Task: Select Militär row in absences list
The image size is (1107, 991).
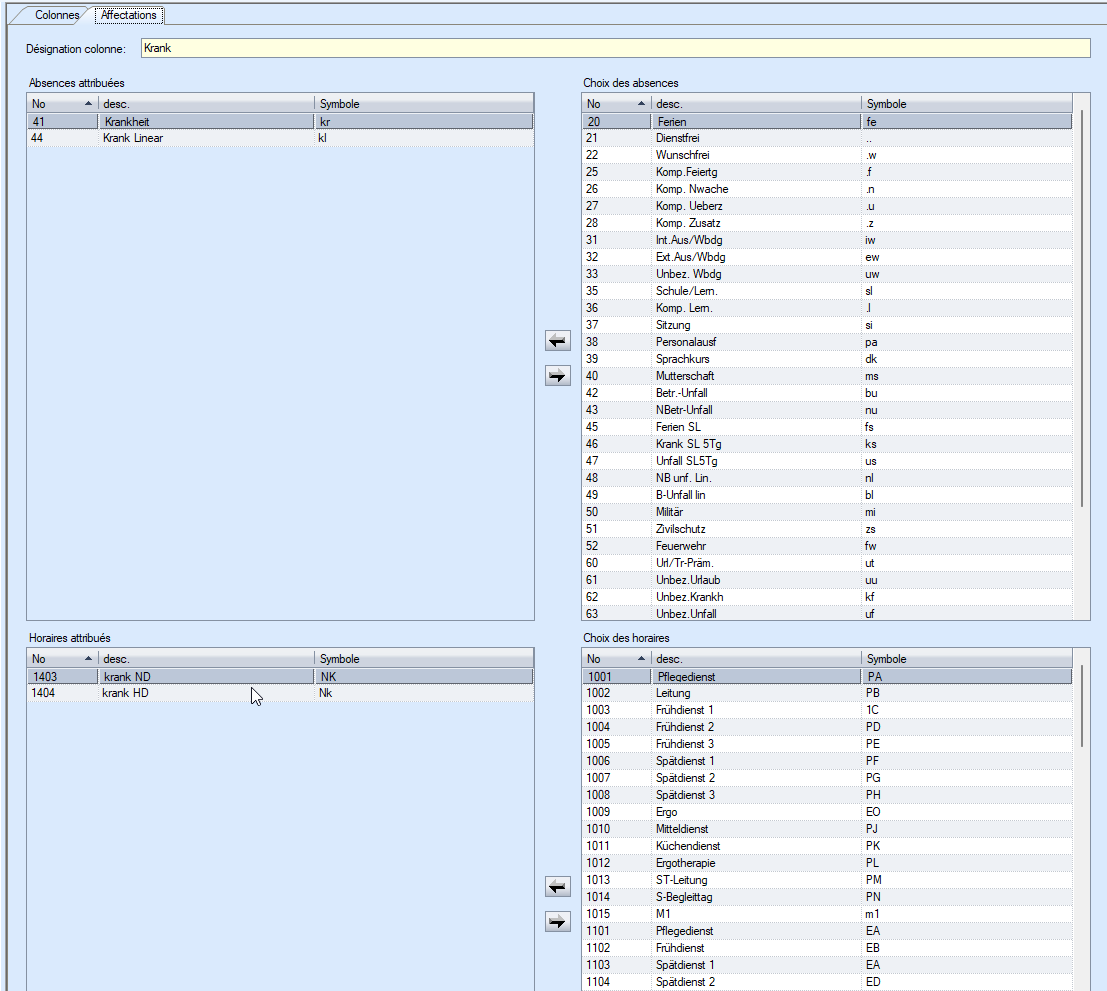Action: [x=672, y=512]
